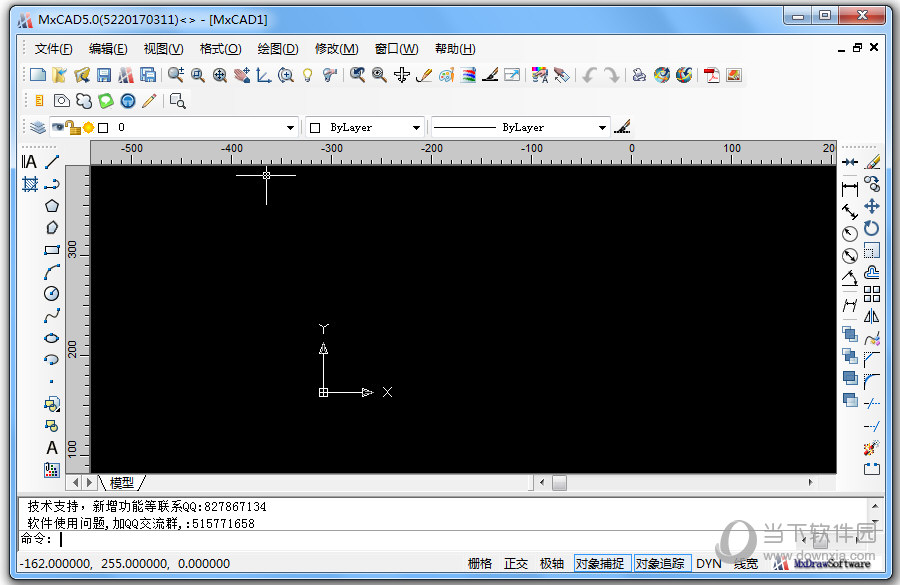The image size is (900, 585).
Task: Click the layer 0 color square swatch
Action: coord(103,127)
